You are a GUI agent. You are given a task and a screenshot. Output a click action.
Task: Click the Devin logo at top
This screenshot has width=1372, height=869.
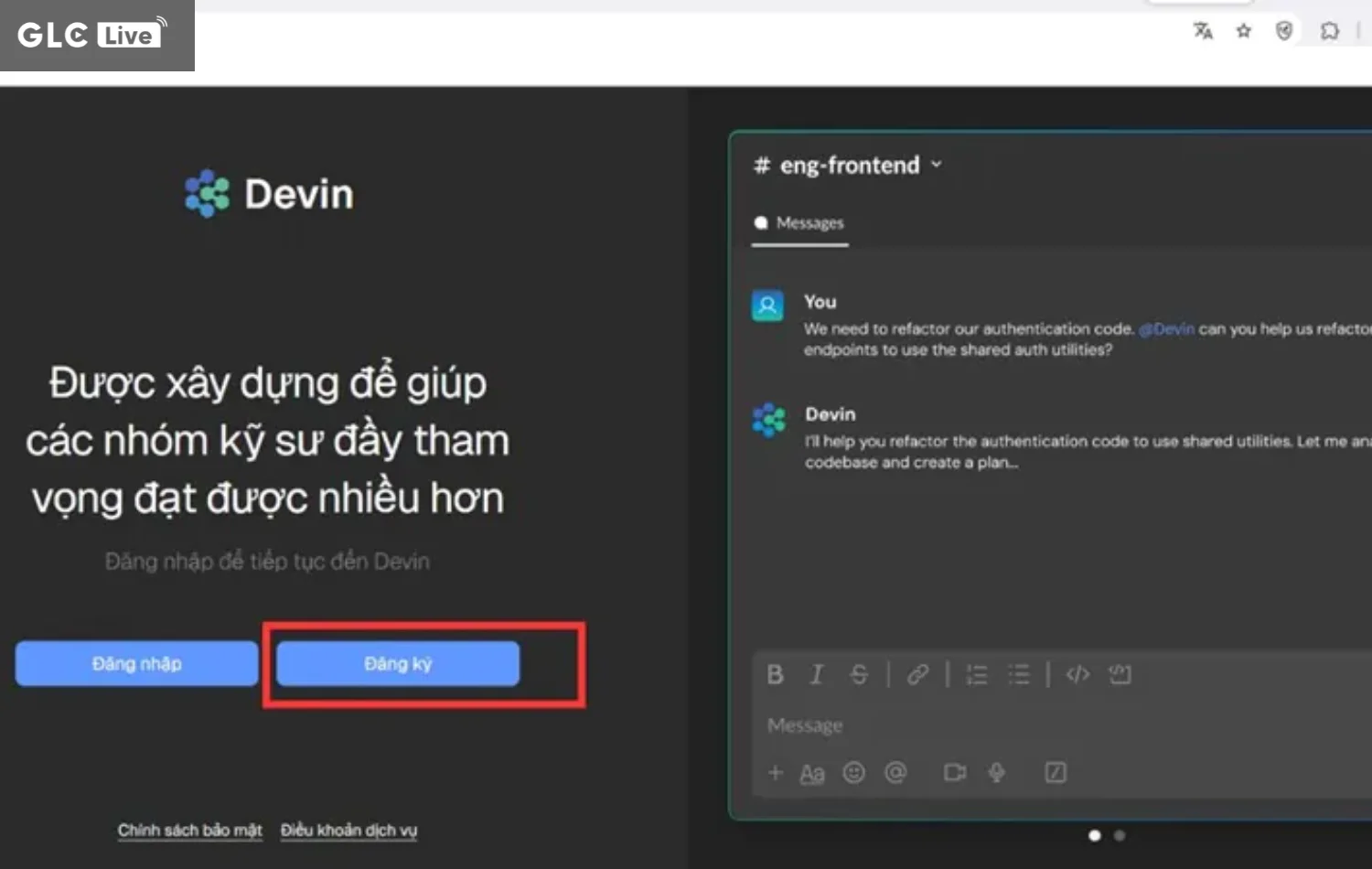pos(269,193)
